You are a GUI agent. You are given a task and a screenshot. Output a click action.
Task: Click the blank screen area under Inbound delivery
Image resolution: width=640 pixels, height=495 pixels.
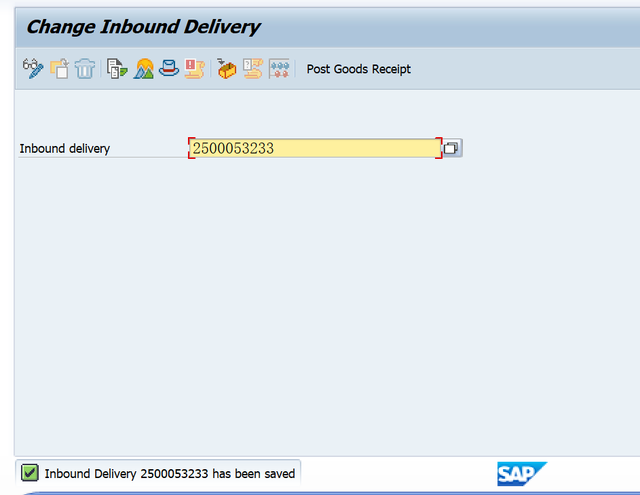(x=327, y=306)
